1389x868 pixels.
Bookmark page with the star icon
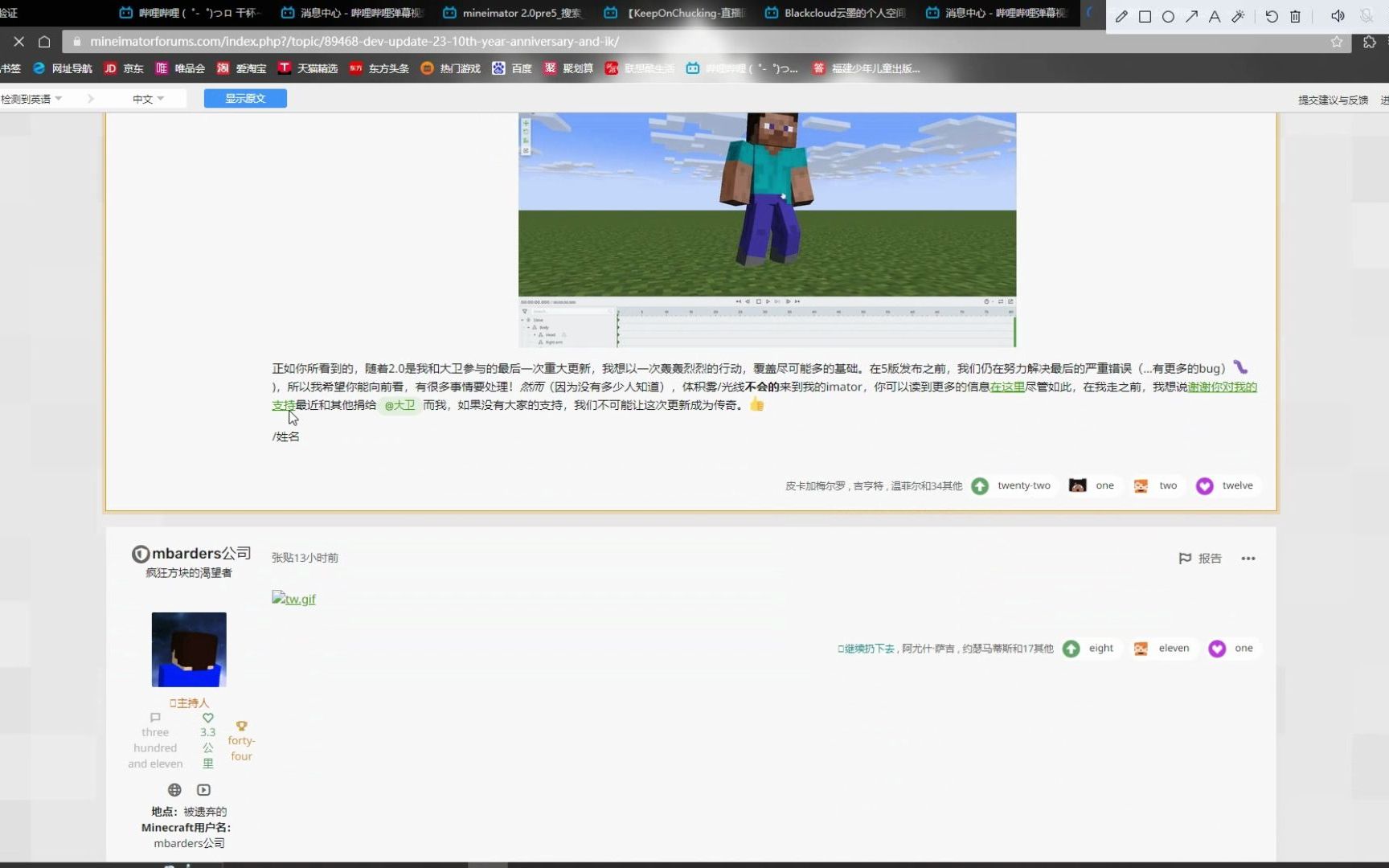1337,42
